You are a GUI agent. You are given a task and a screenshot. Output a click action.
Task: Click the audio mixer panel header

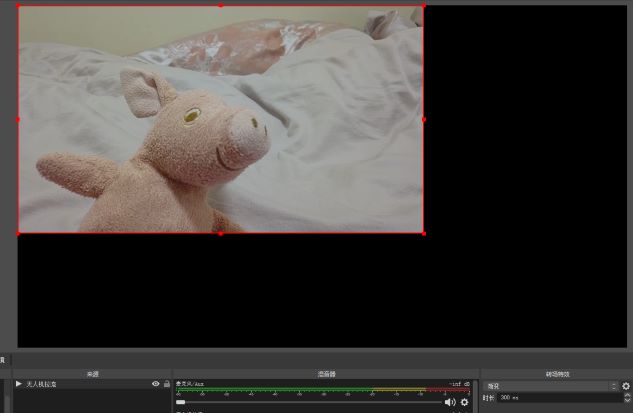point(326,374)
